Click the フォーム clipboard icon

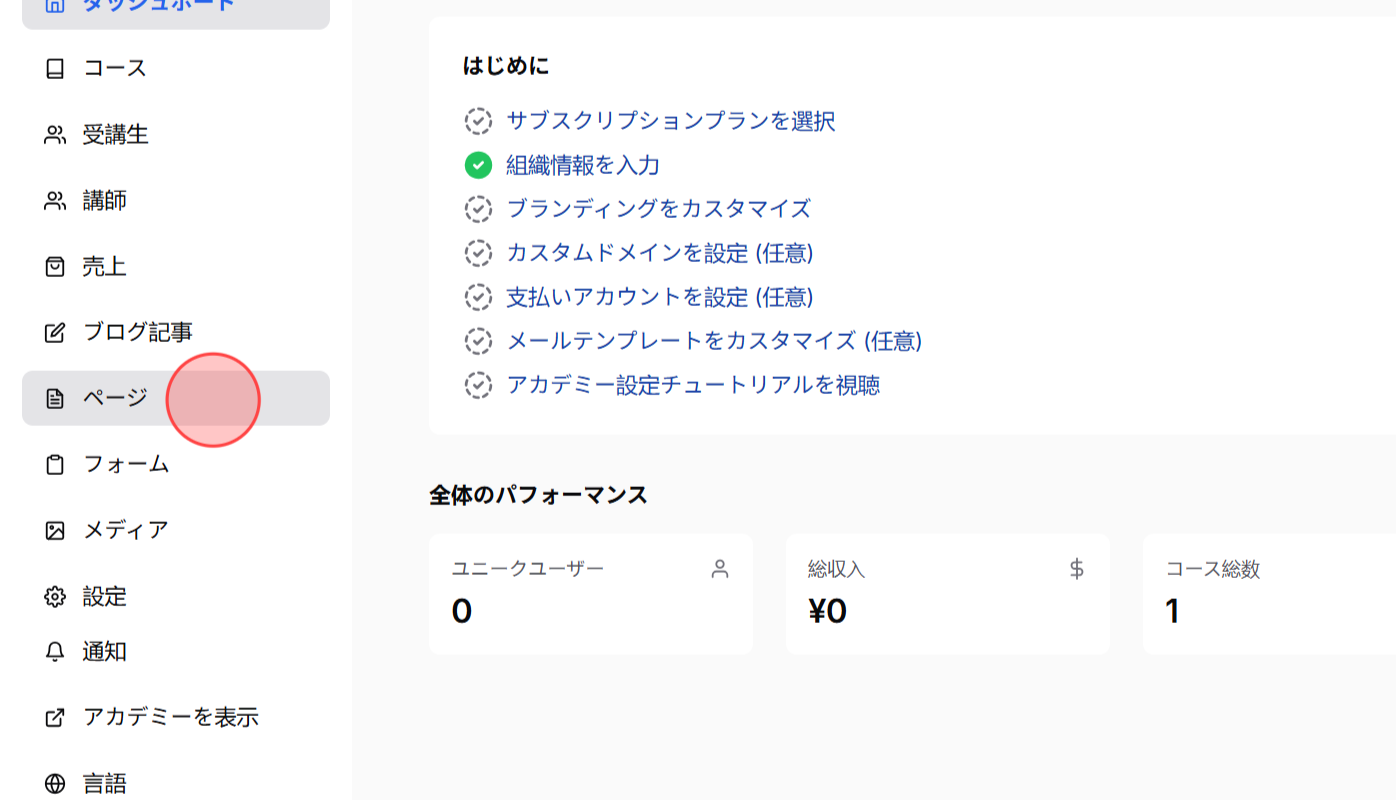coord(55,464)
